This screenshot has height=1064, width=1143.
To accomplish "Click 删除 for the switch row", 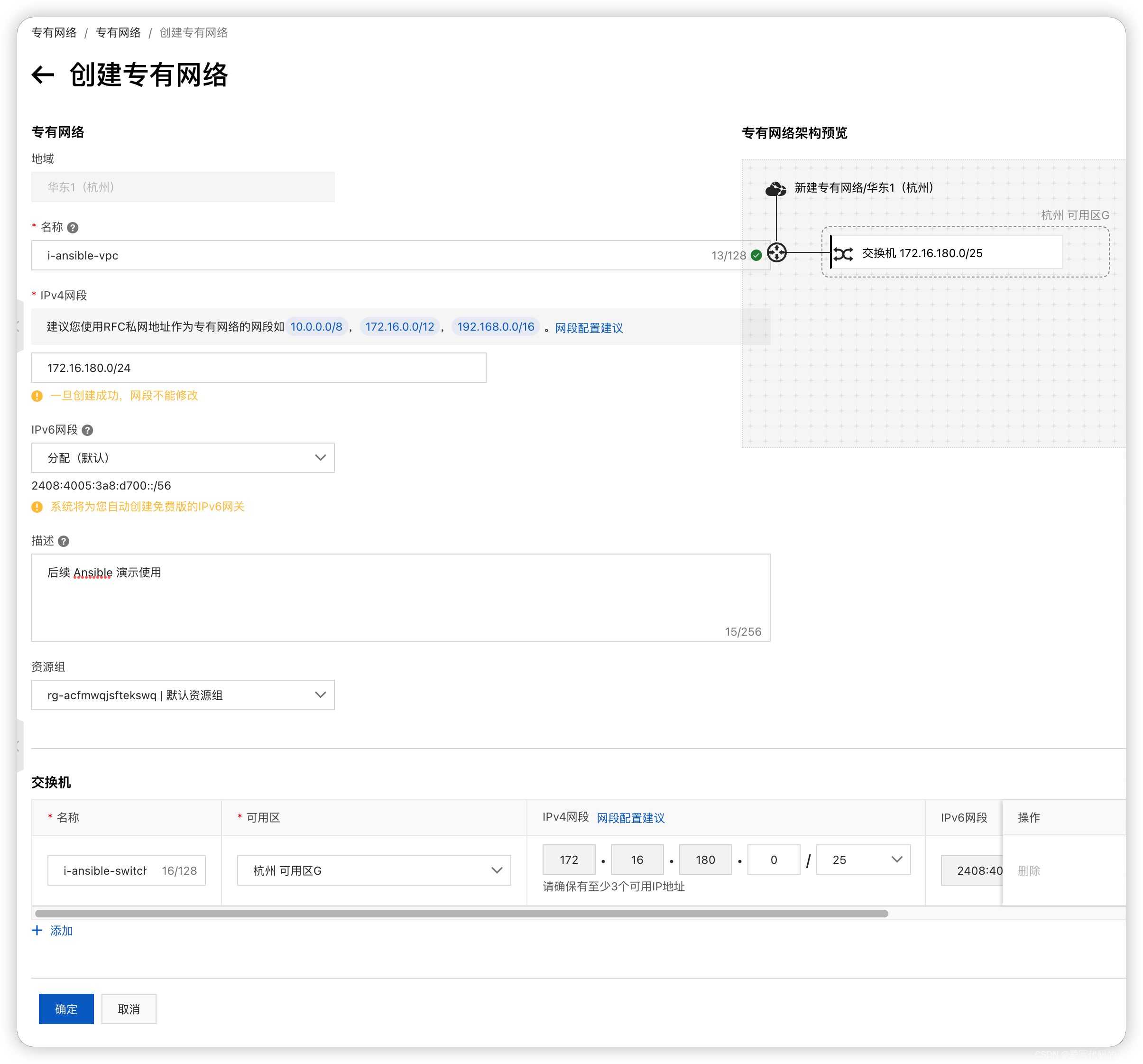I will point(1029,871).
